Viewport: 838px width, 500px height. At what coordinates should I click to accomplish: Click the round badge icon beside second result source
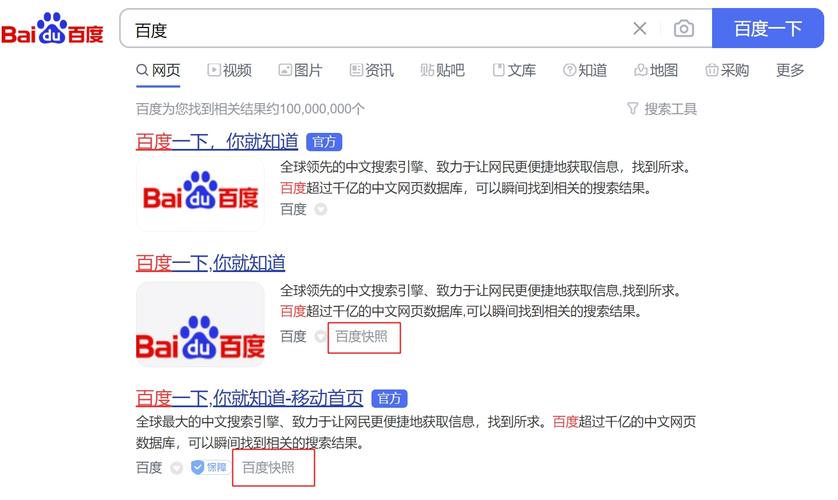click(320, 337)
